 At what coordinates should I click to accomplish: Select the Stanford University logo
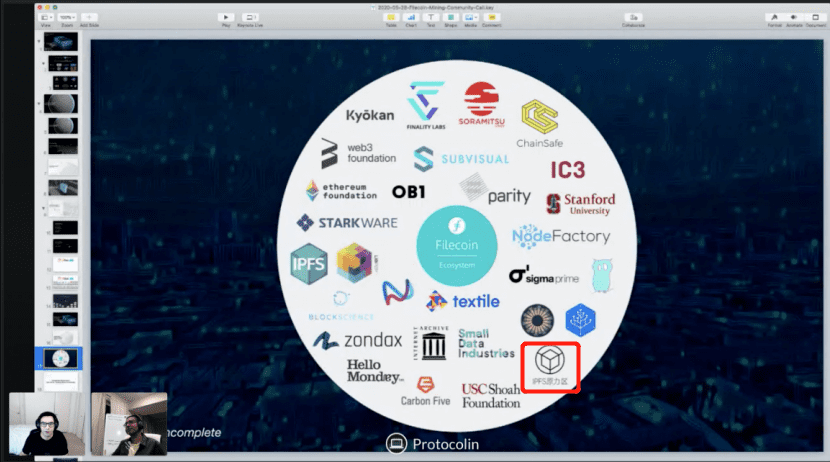pyautogui.click(x=581, y=204)
